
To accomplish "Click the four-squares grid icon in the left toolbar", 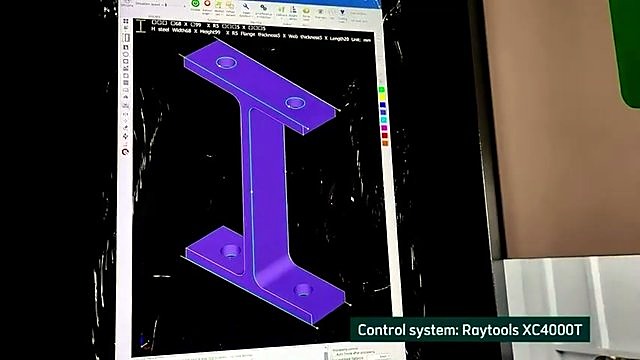I will 126,21.
